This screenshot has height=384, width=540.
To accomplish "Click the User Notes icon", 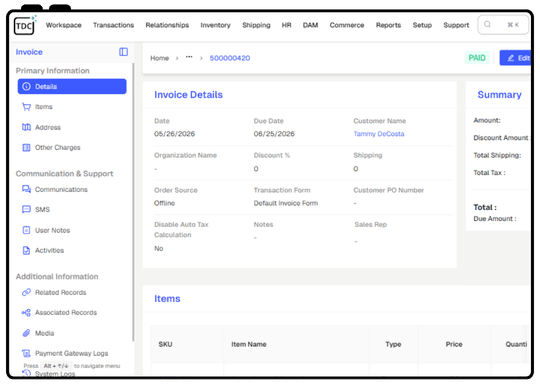I will 26,230.
